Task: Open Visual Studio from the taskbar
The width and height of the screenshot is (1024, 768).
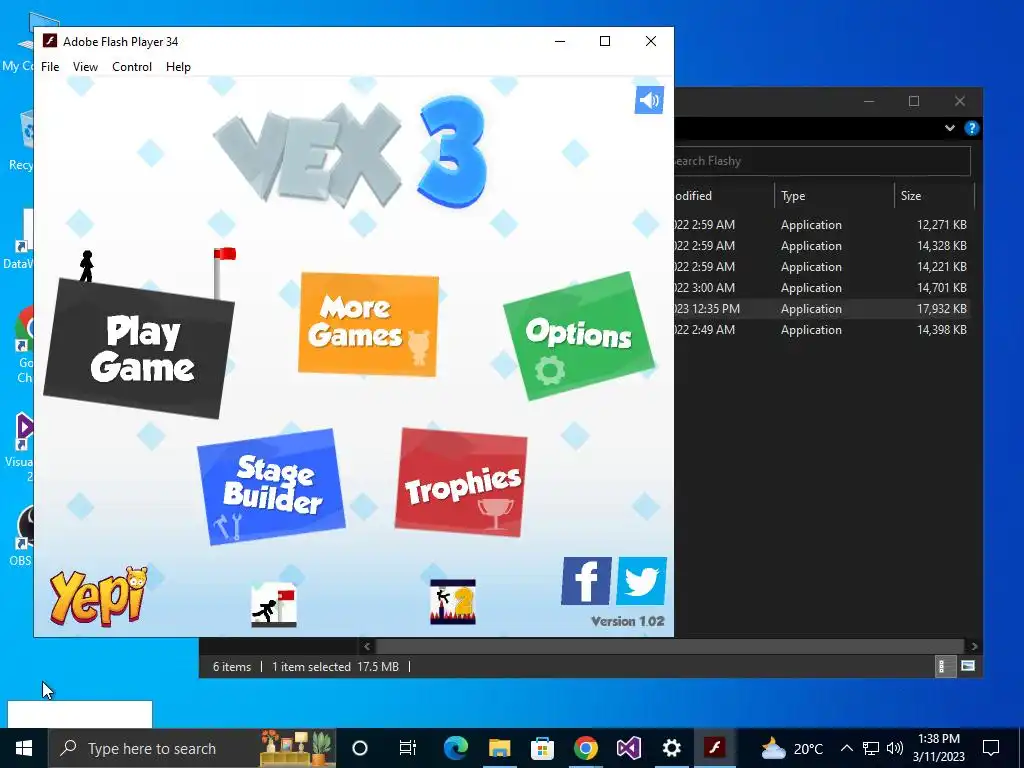Action: (629, 748)
